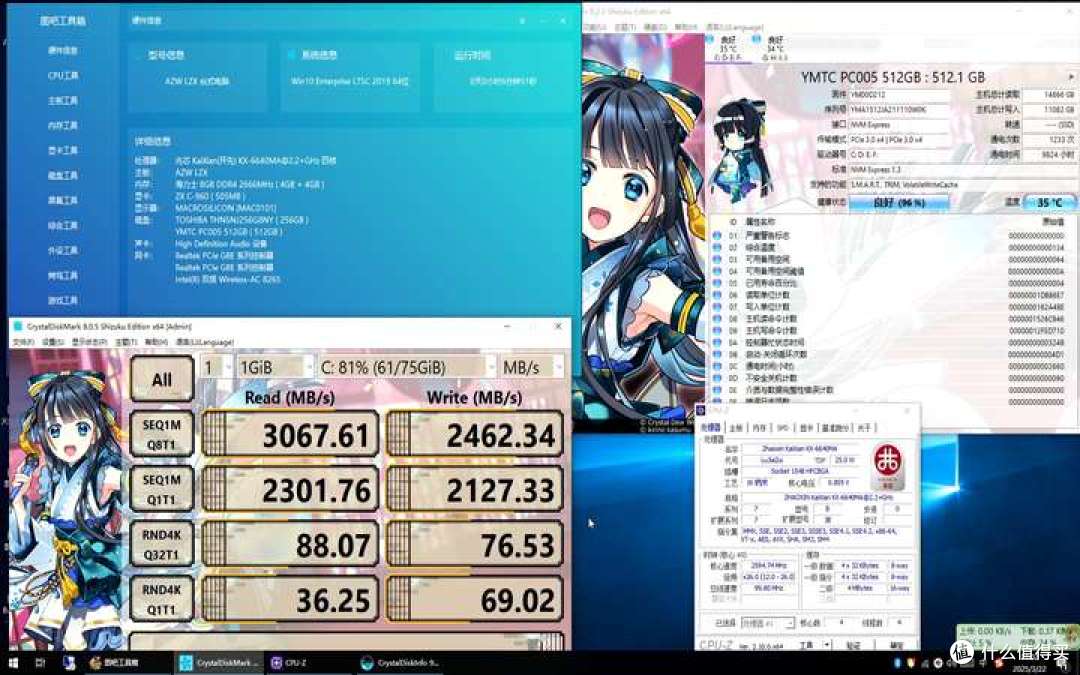Click the CrystalDiskInfo taskbar button
The height and width of the screenshot is (675, 1080).
coord(399,663)
